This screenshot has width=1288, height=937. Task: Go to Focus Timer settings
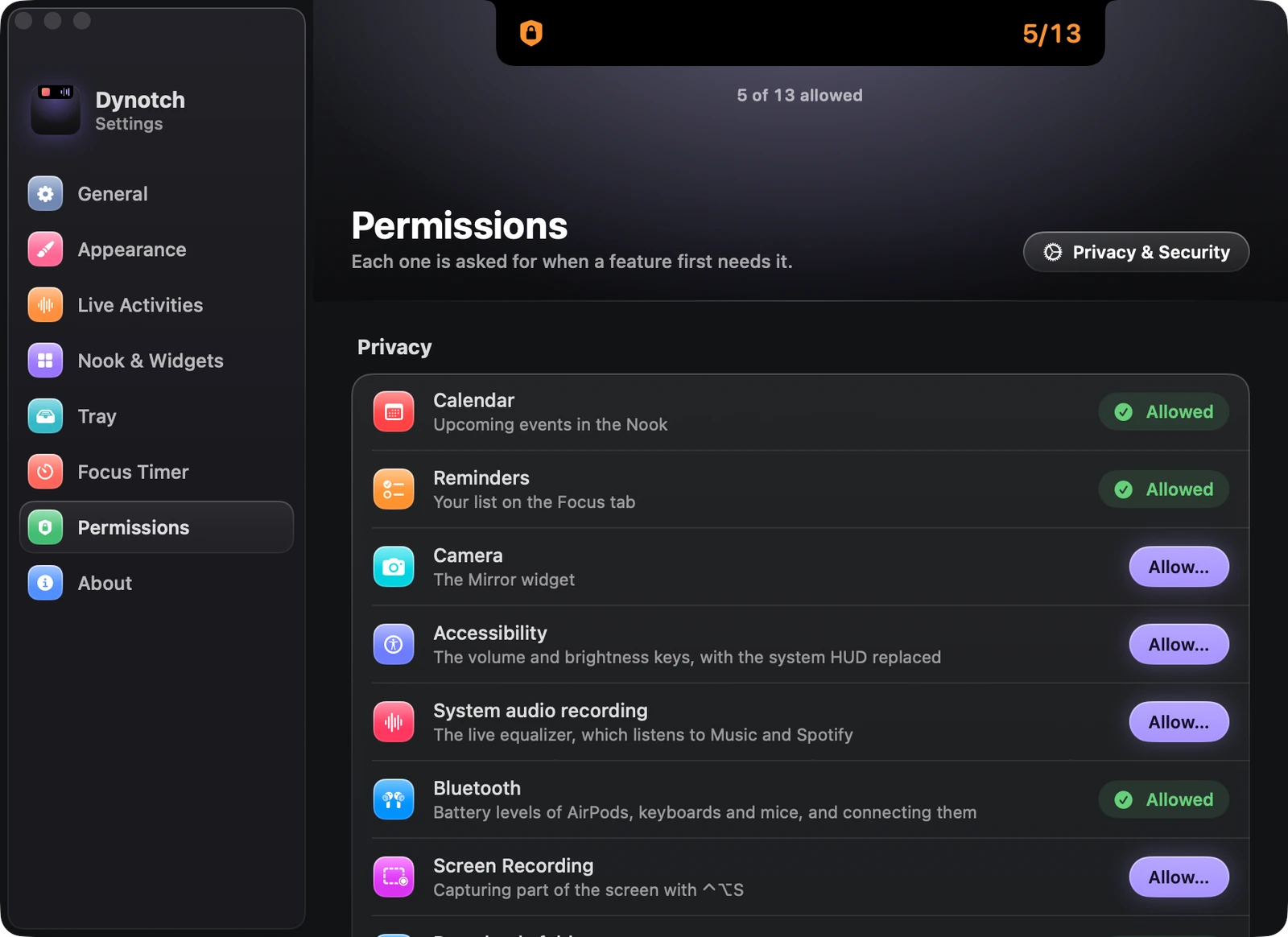click(156, 472)
